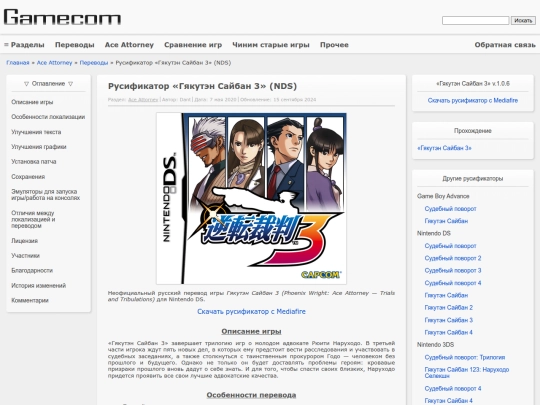Go to Переводы breadcrumb
Screen dimensions: 540x405
click(x=94, y=63)
